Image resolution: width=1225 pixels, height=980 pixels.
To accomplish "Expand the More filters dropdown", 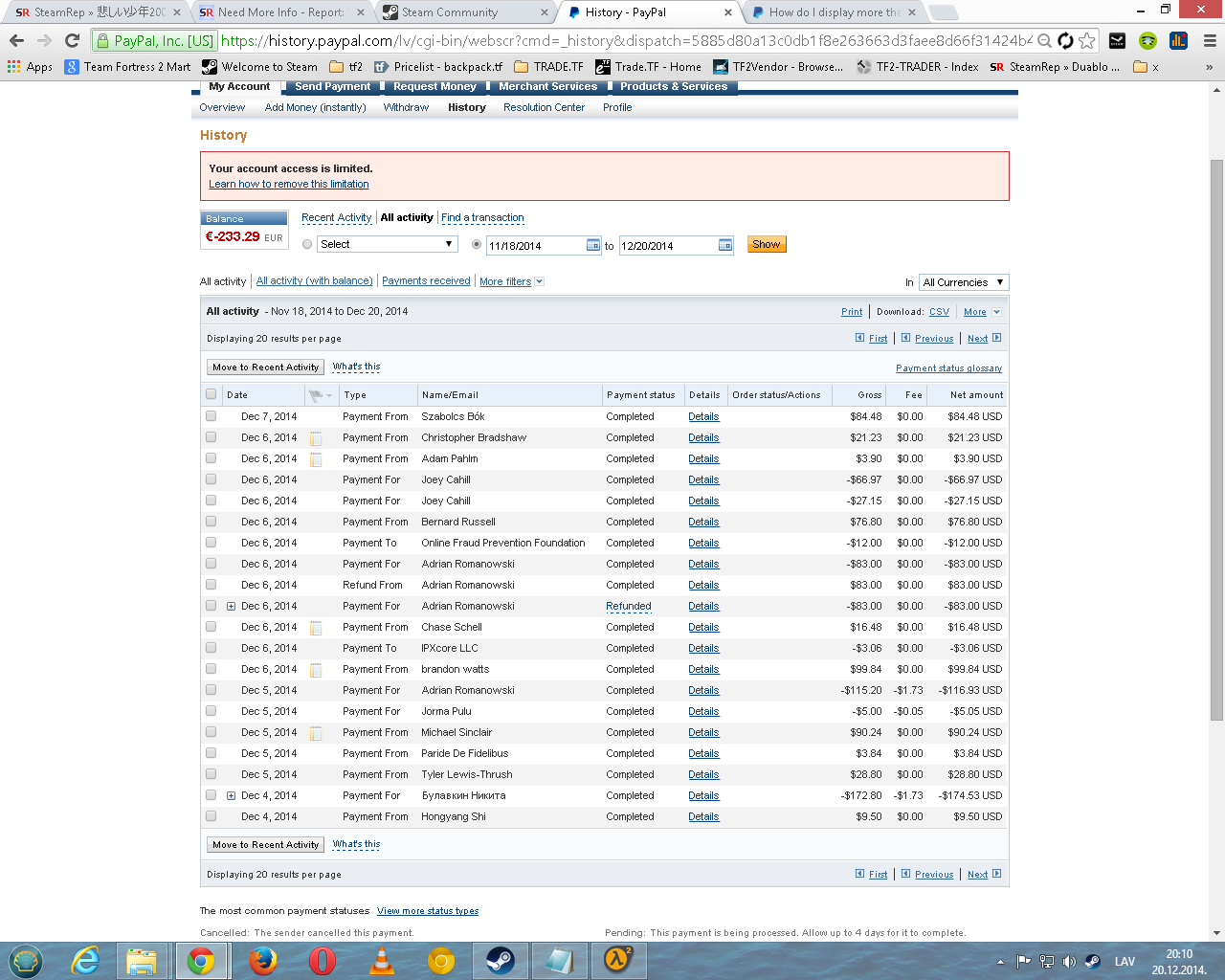I will coord(511,281).
